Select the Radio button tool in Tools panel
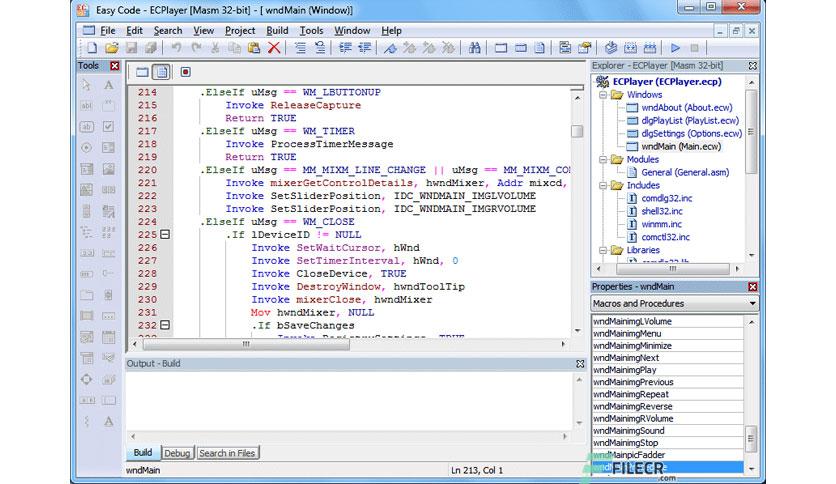 [x=86, y=148]
